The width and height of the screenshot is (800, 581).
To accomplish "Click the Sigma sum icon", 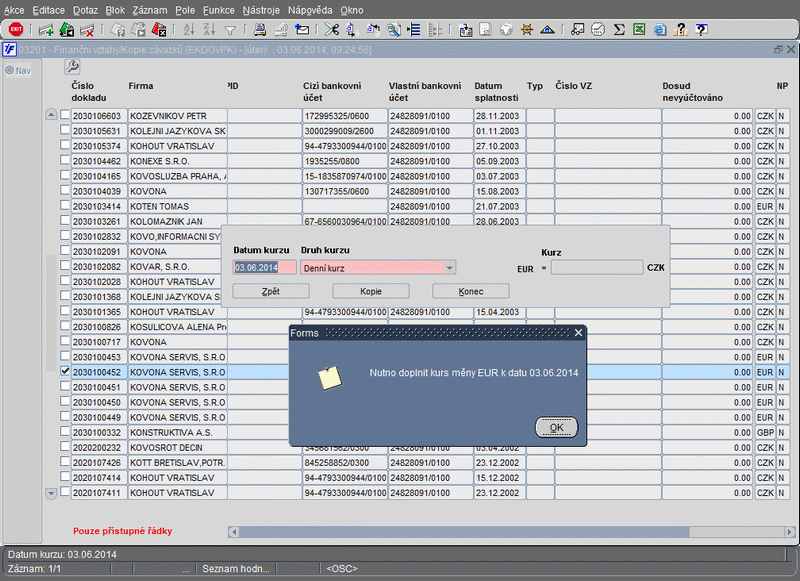I will pyautogui.click(x=619, y=30).
